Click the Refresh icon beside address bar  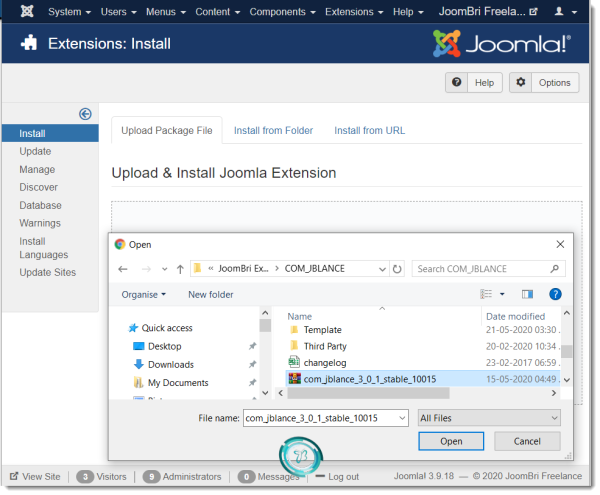pos(397,269)
